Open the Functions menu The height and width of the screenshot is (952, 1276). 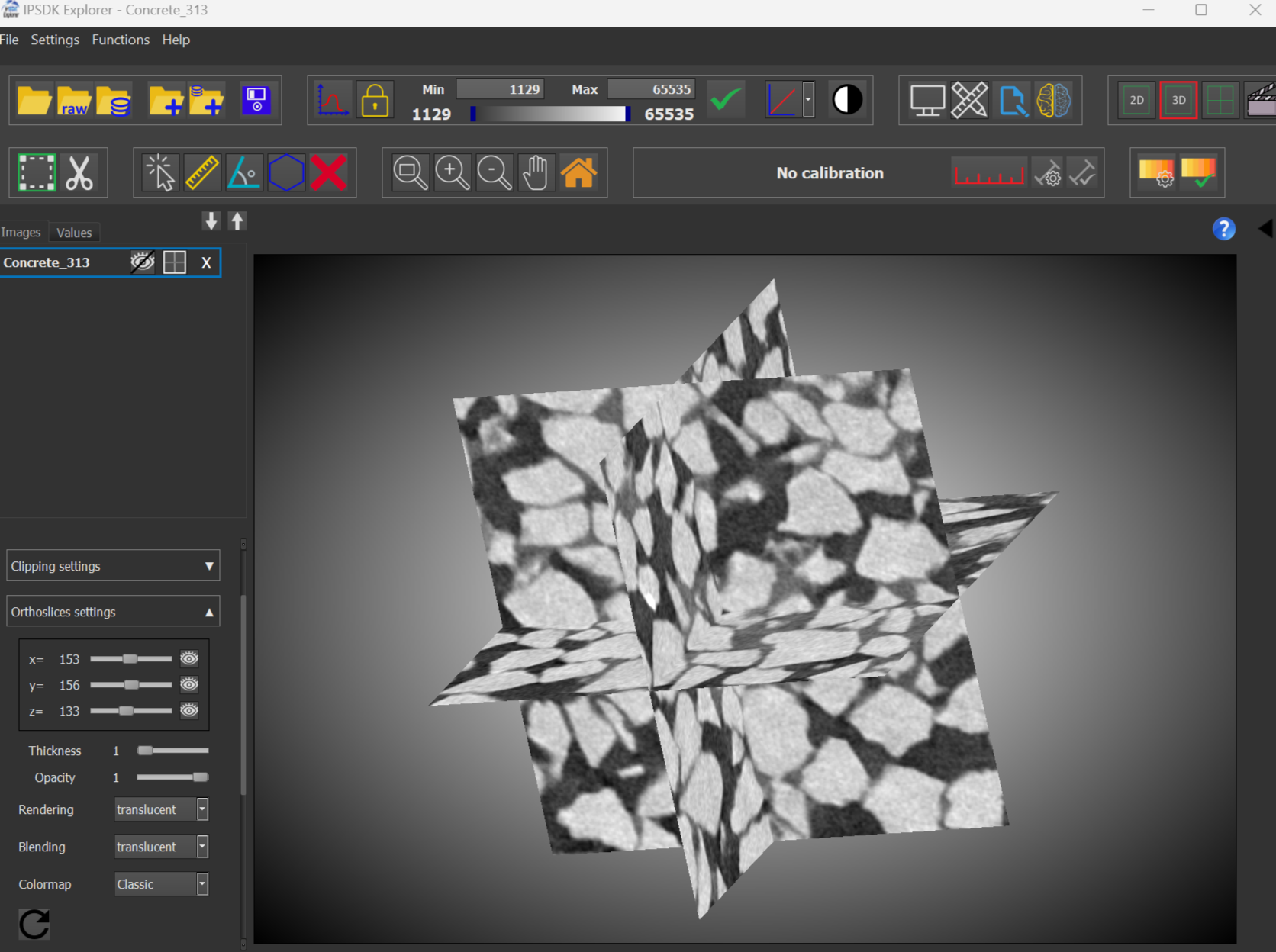[120, 40]
